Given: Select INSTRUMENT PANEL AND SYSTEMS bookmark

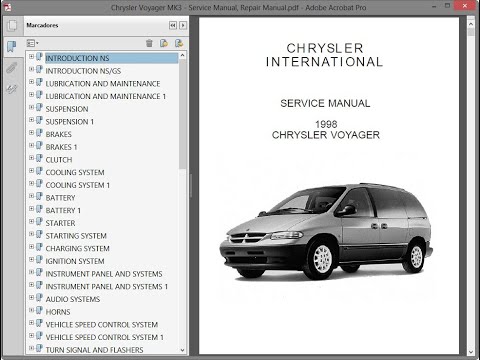Looking at the screenshot, I should [x=104, y=274].
